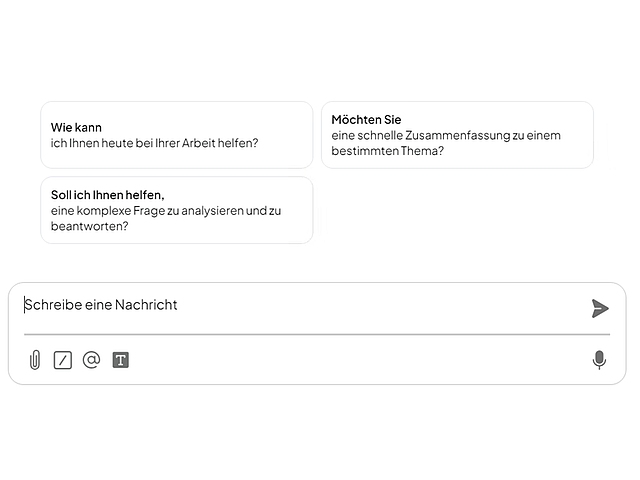Start voice input with the microphone icon

(x=599, y=360)
